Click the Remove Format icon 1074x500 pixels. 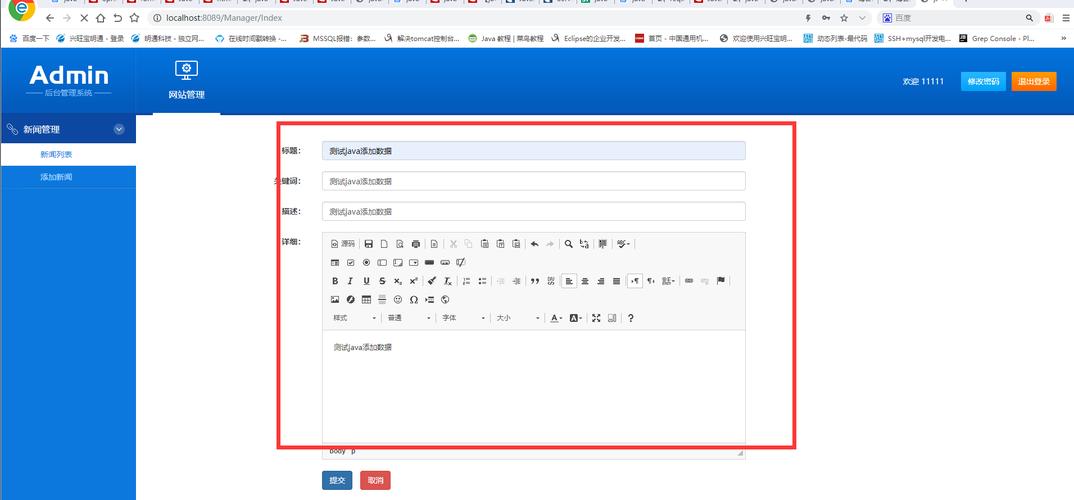pyautogui.click(x=447, y=281)
